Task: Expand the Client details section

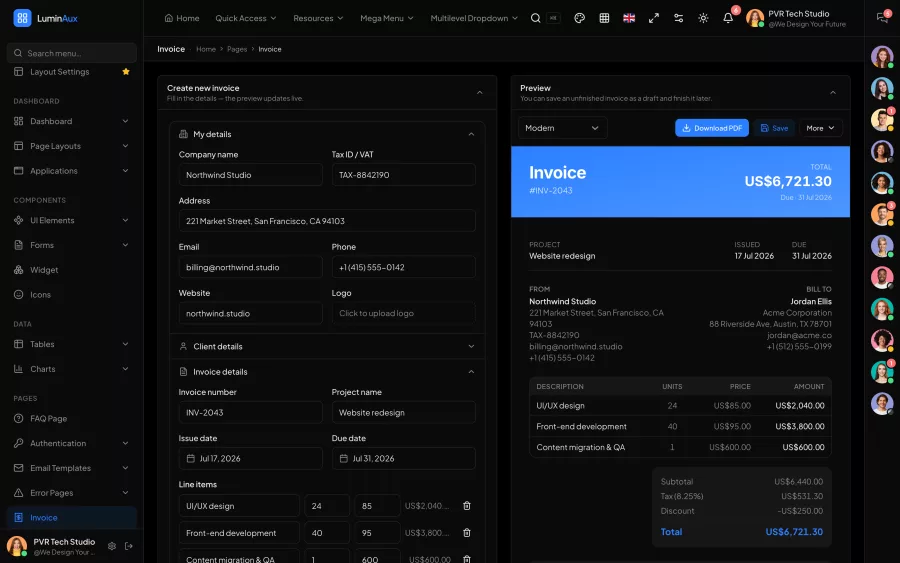Action: (x=471, y=347)
